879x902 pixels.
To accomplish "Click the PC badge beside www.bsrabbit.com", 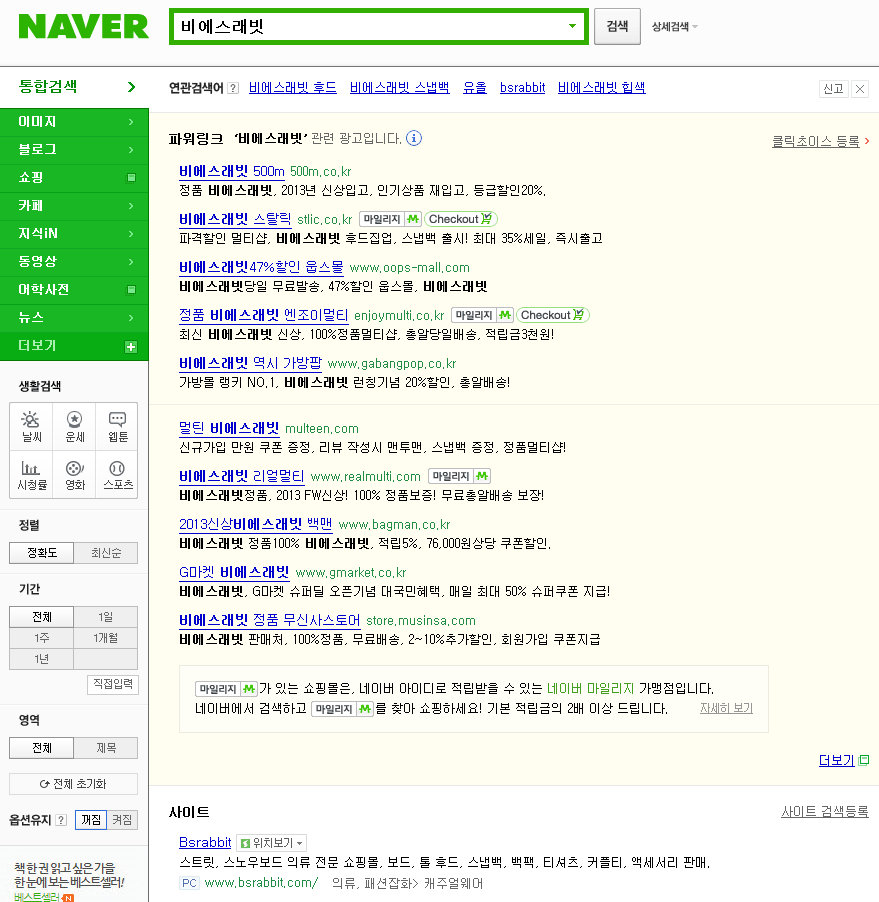I will pos(189,883).
